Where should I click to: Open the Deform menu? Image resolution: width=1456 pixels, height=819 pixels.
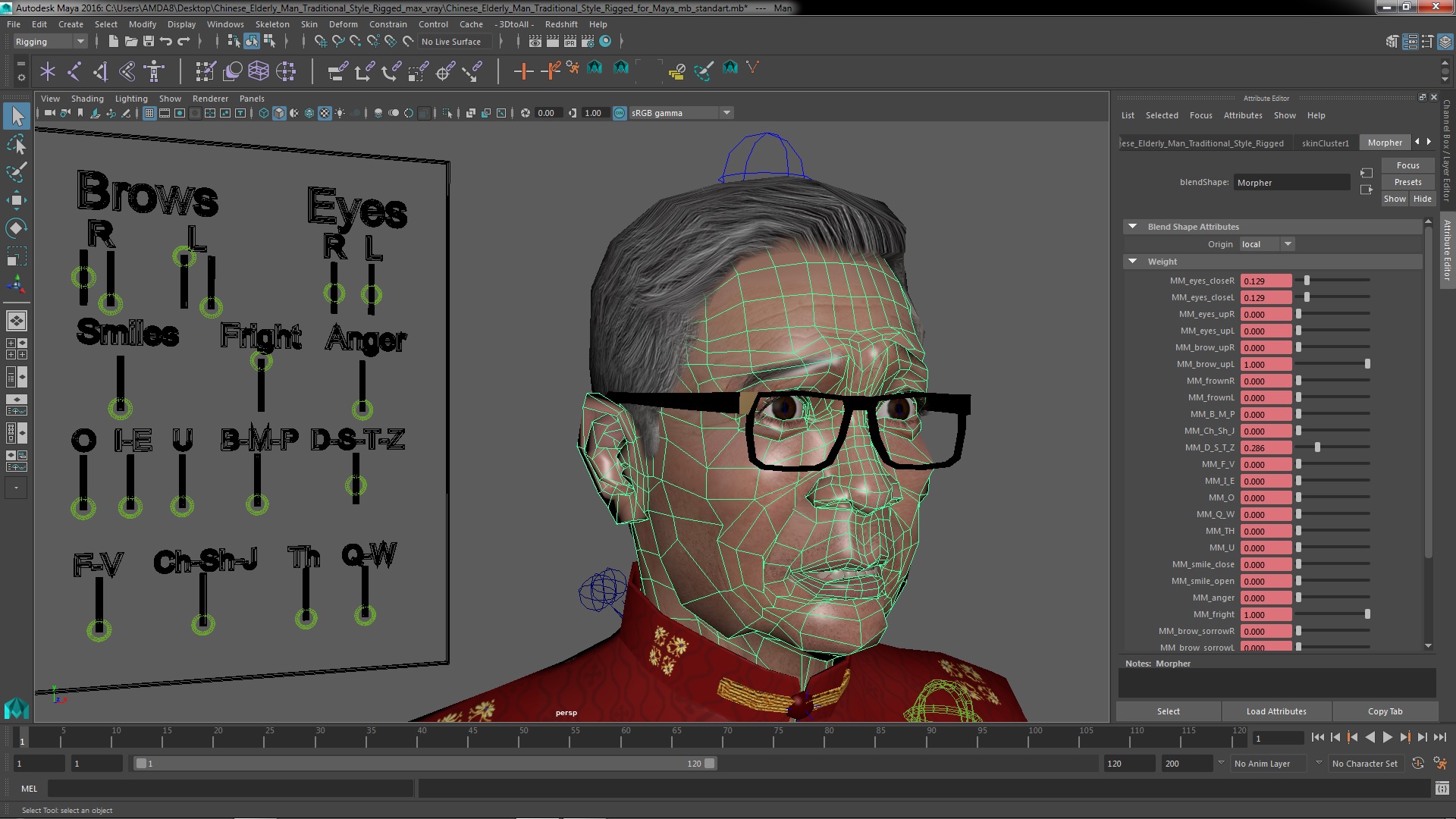click(343, 24)
